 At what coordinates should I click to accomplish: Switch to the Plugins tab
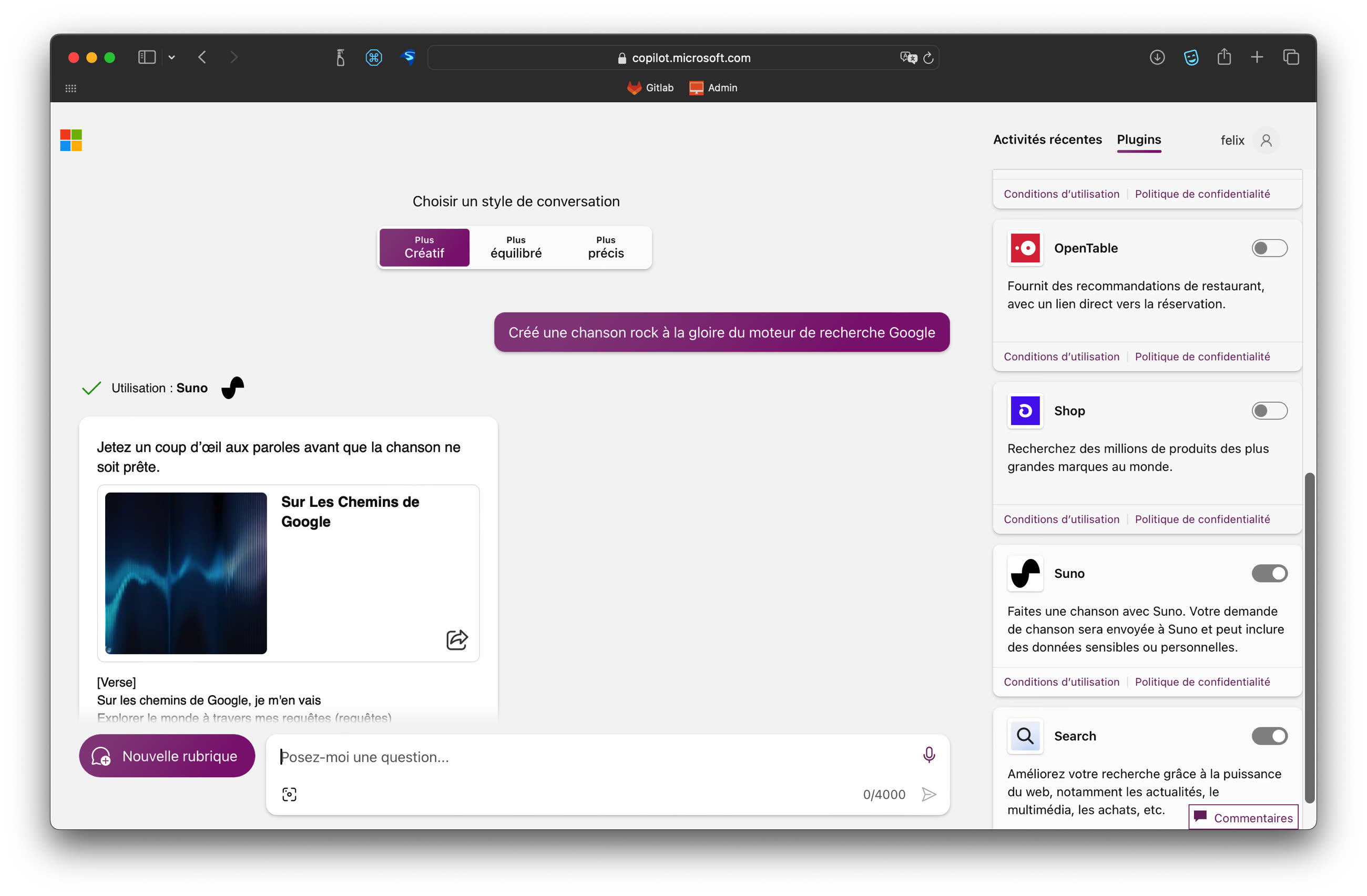[1138, 139]
